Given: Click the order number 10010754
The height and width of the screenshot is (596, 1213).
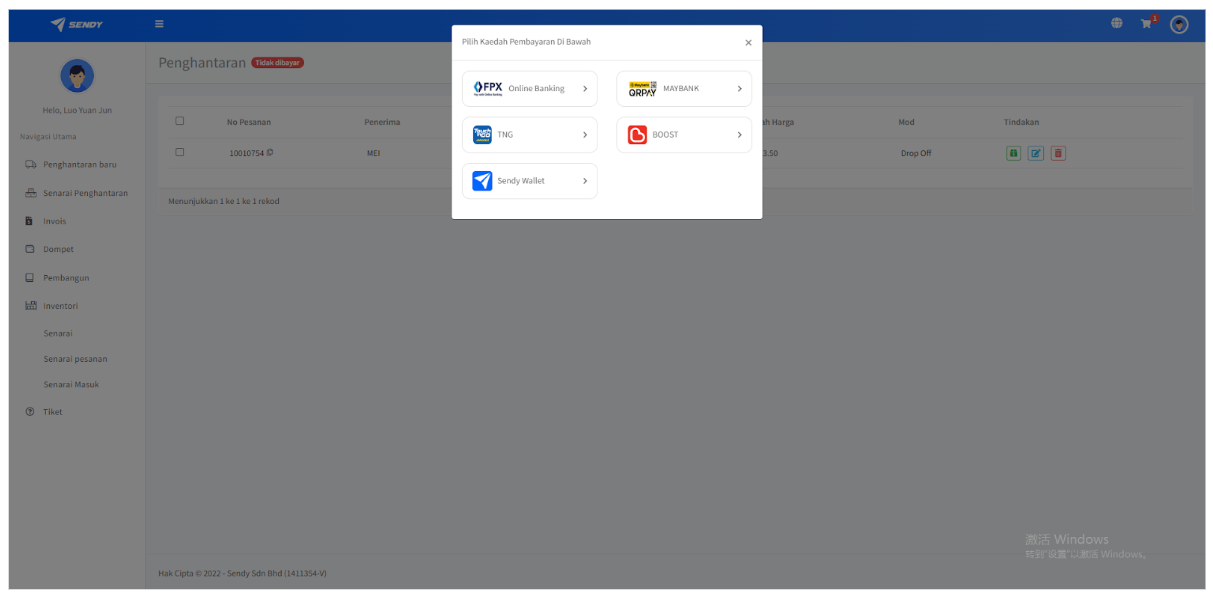Looking at the screenshot, I should point(246,153).
